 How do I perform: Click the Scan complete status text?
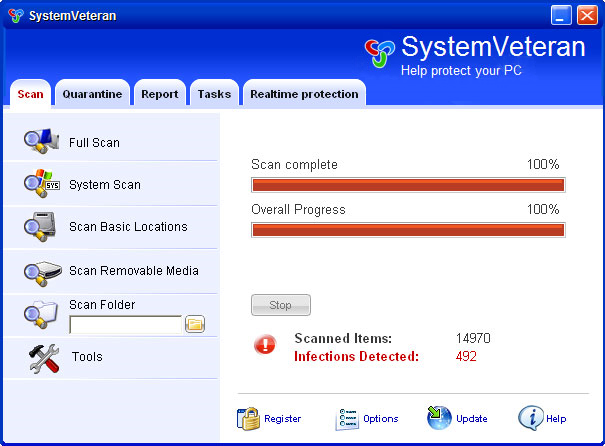[x=294, y=165]
